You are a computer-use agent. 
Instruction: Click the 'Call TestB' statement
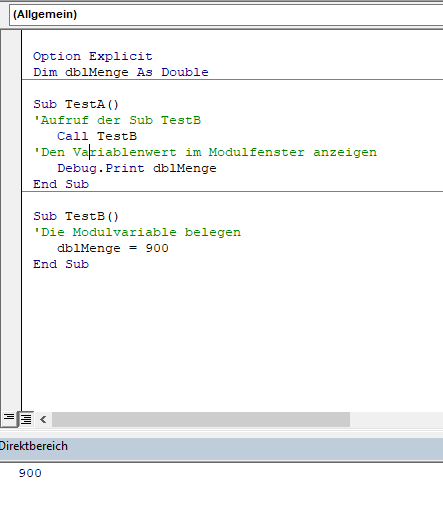97,136
